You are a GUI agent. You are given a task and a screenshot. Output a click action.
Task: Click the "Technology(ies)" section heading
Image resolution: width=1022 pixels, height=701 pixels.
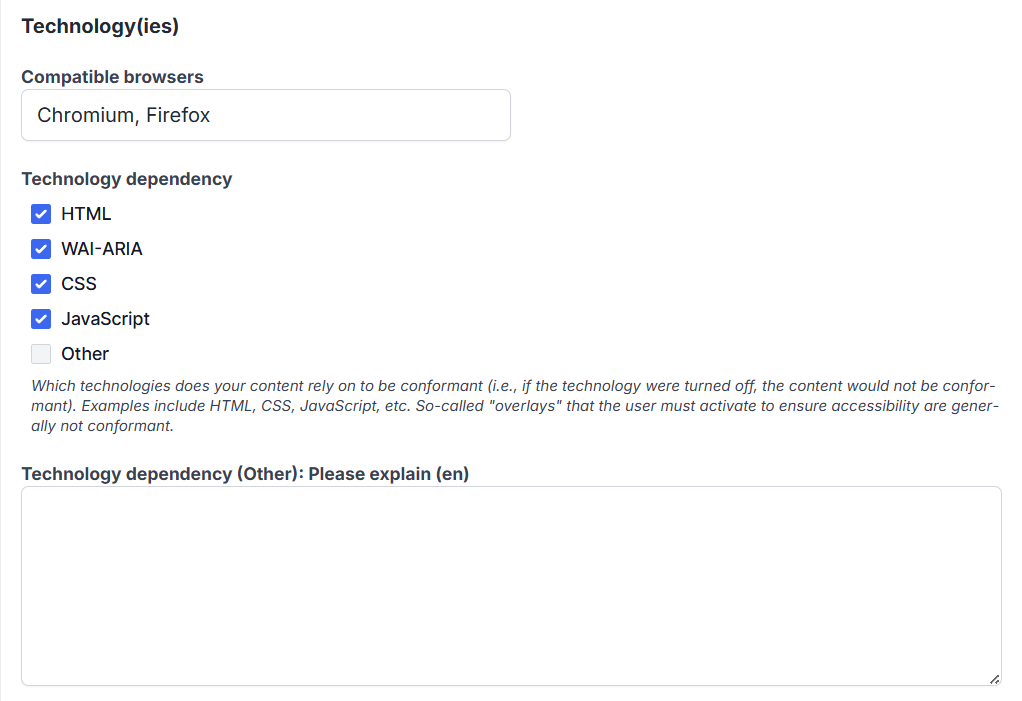point(100,26)
